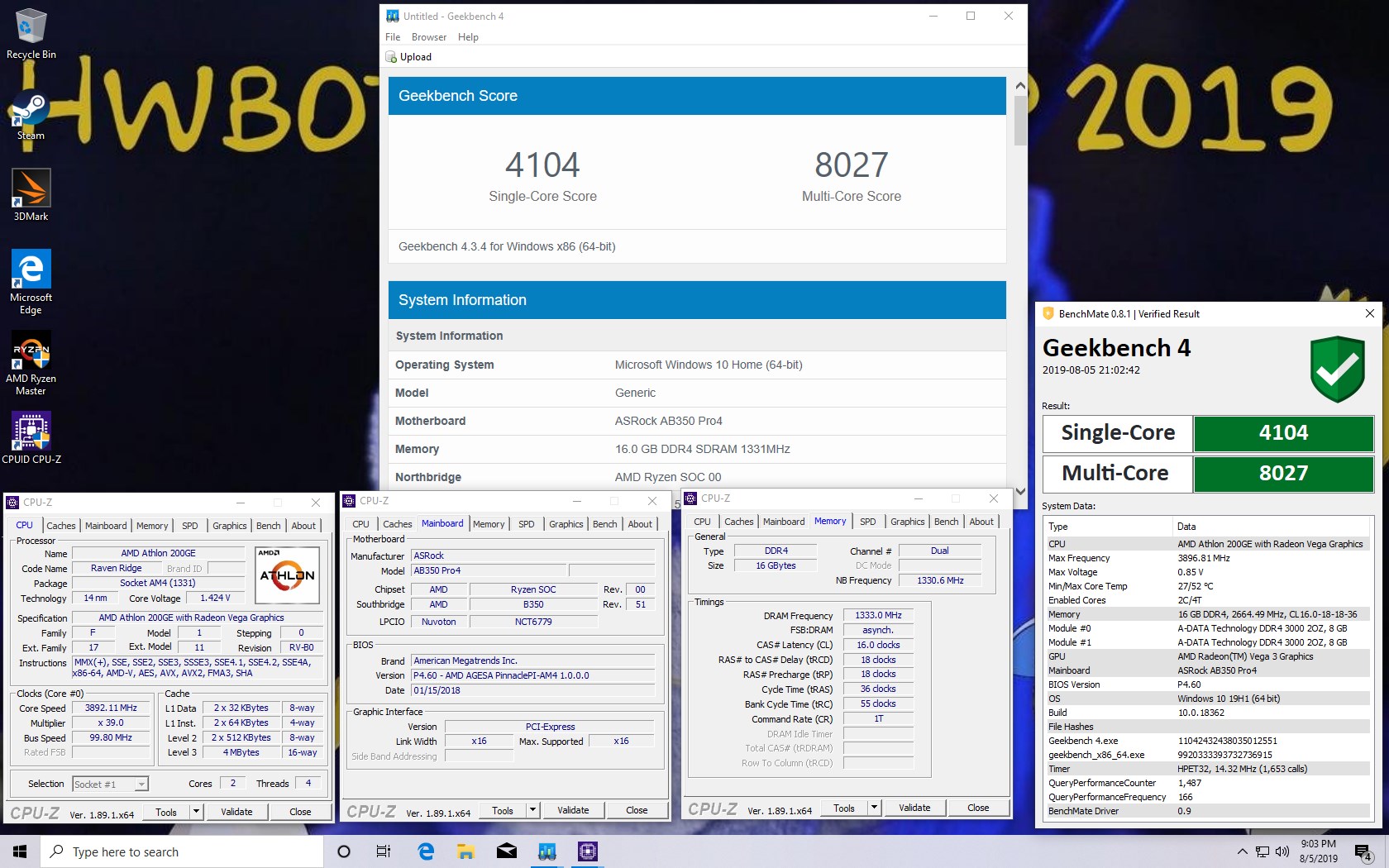
Task: Open Mail app from the taskbar
Action: [x=506, y=851]
